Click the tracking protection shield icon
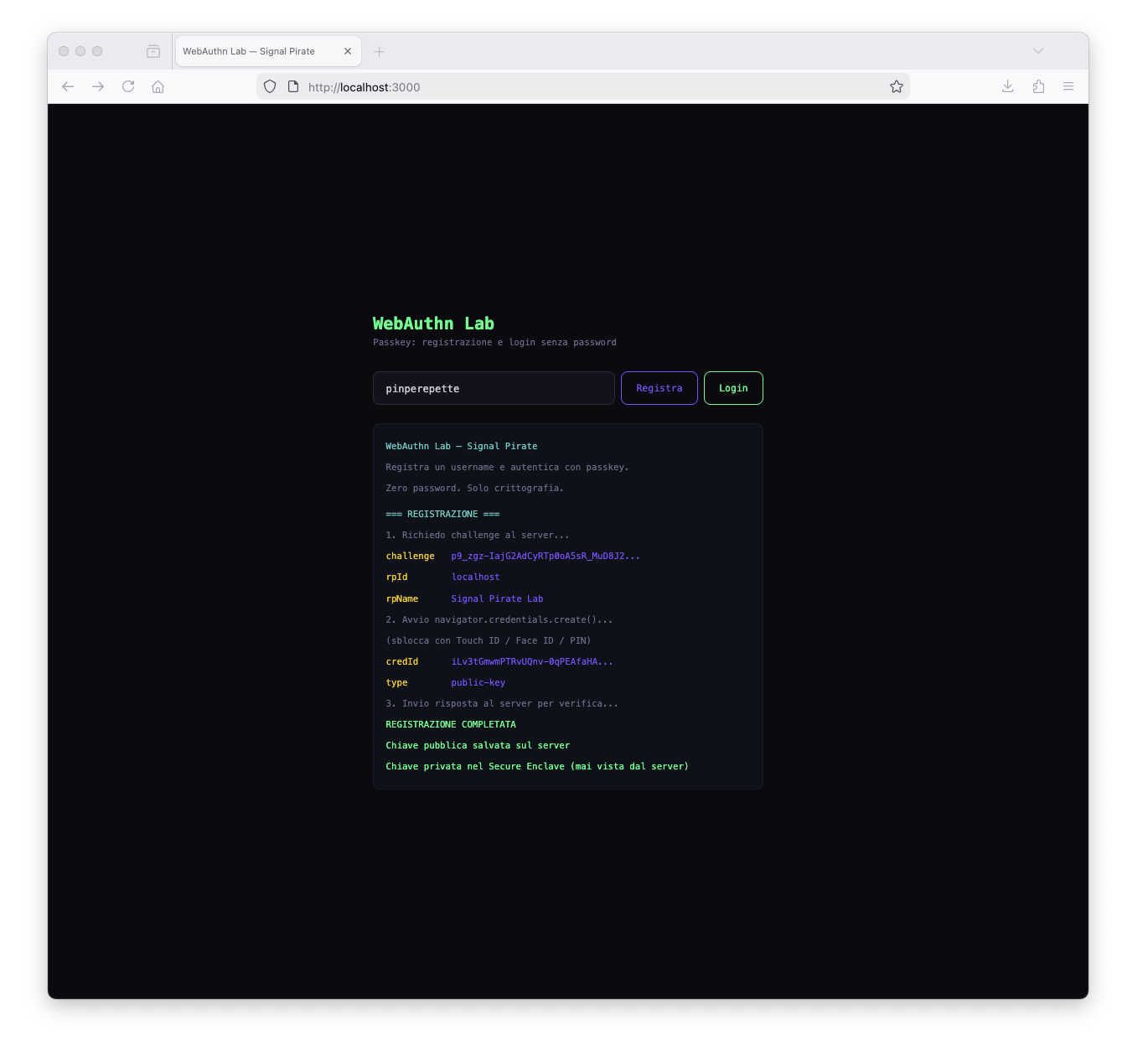The height and width of the screenshot is (1041, 1148). point(269,86)
